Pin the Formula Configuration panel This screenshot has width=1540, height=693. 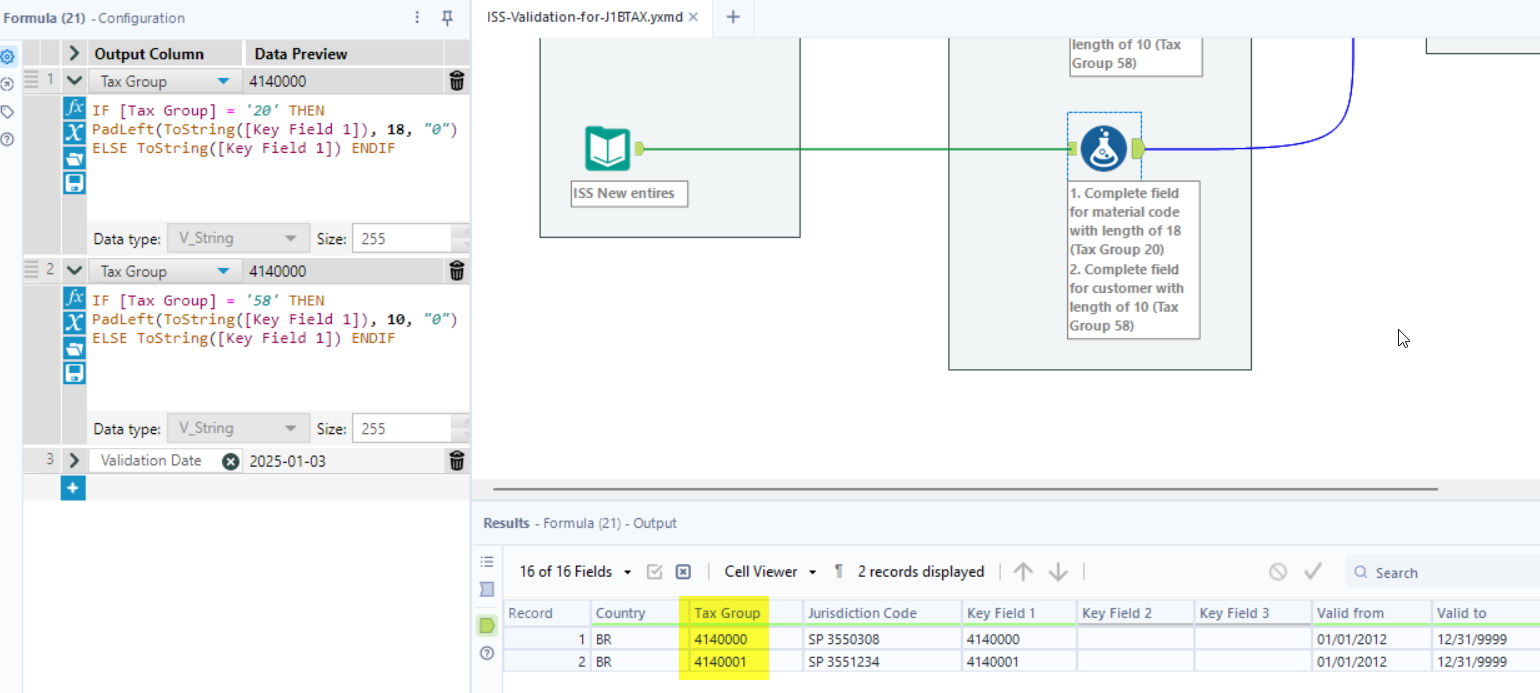click(x=446, y=18)
